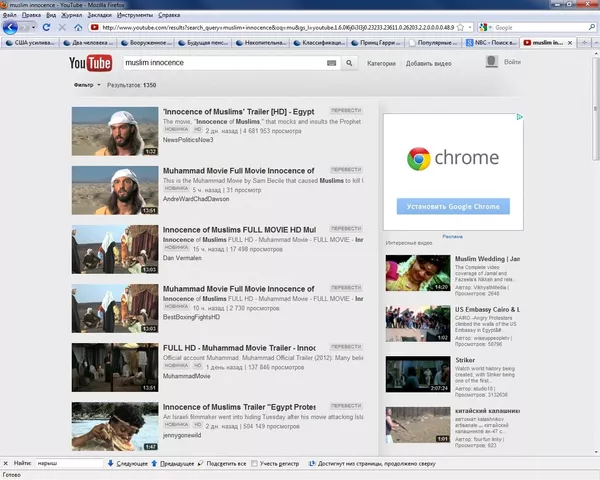Click the Добавить видео link
This screenshot has height=480, width=600.
(428, 64)
